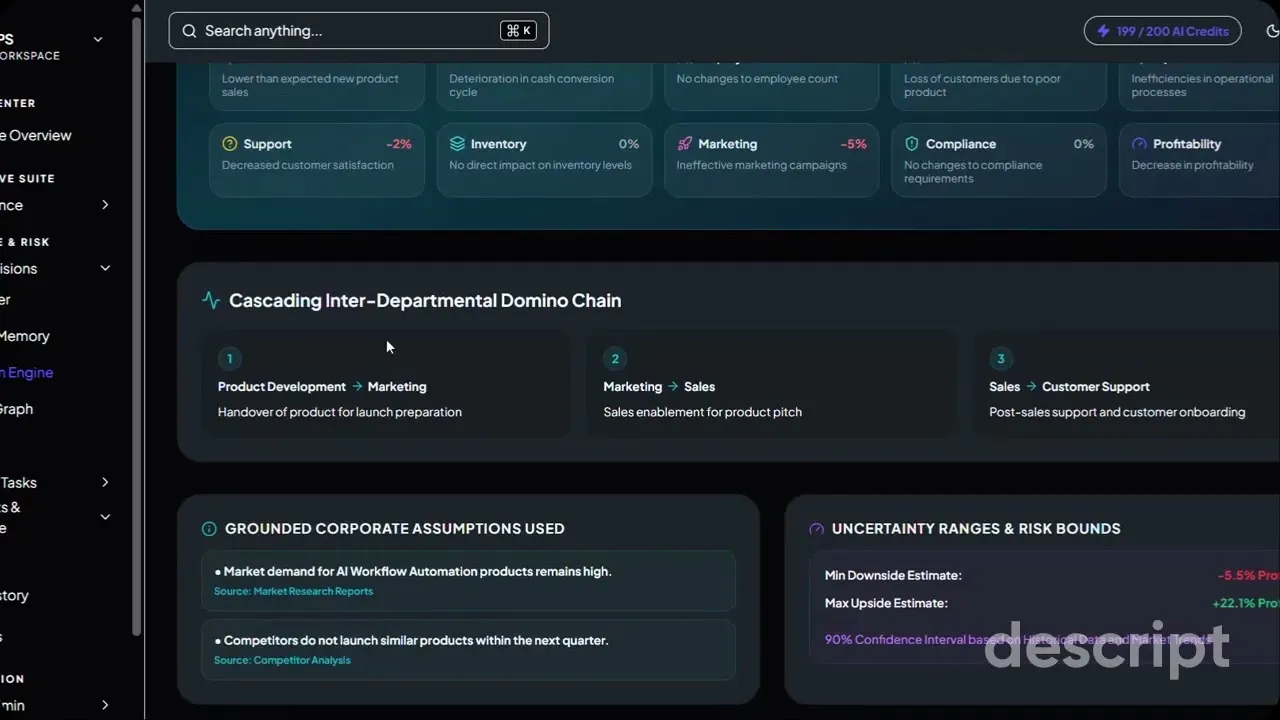The image size is (1280, 720).
Task: Select the +22.1% upside value
Action: (x=1245, y=603)
